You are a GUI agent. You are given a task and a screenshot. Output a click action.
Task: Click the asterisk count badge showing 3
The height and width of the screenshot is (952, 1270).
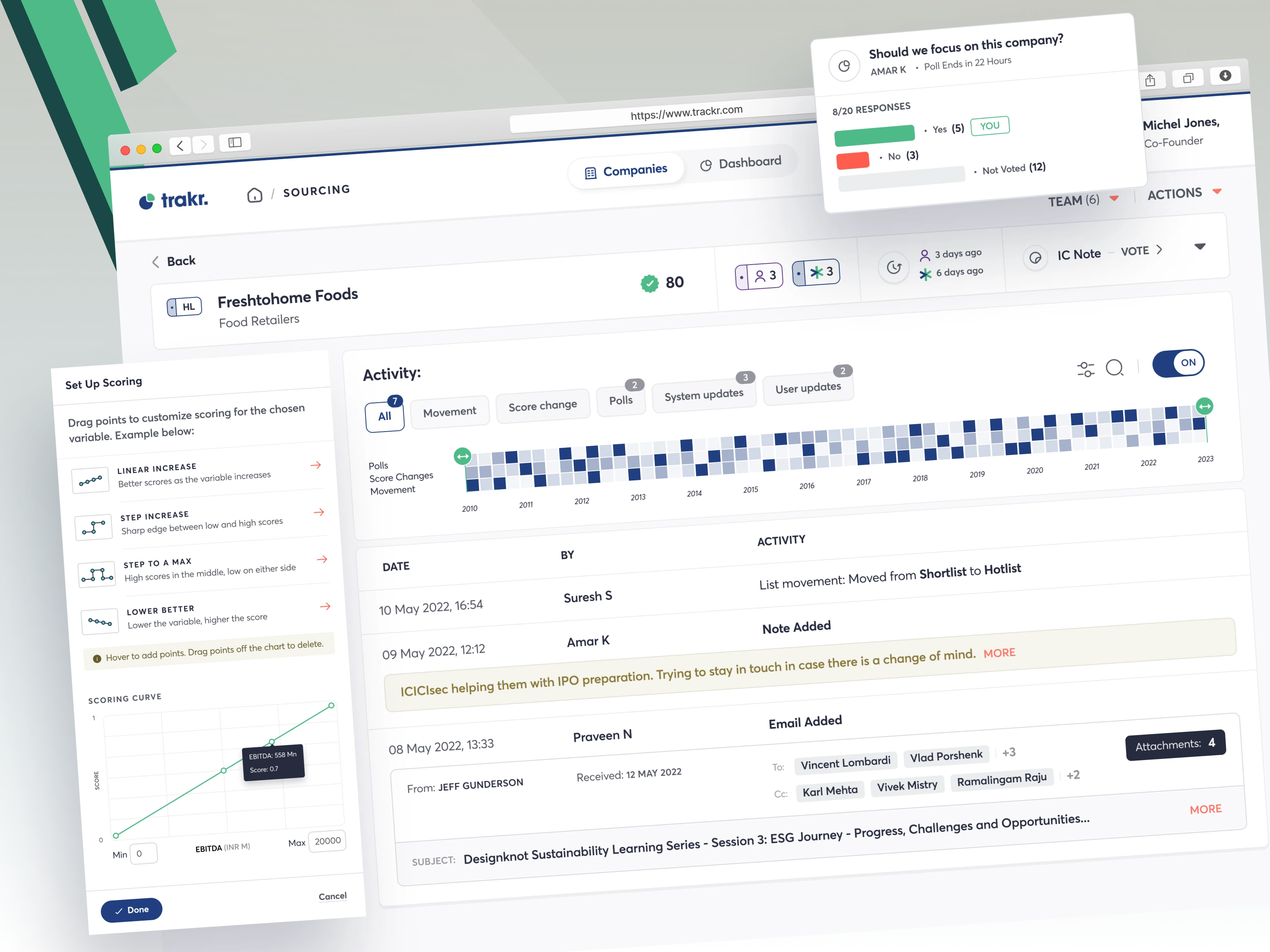coord(816,273)
